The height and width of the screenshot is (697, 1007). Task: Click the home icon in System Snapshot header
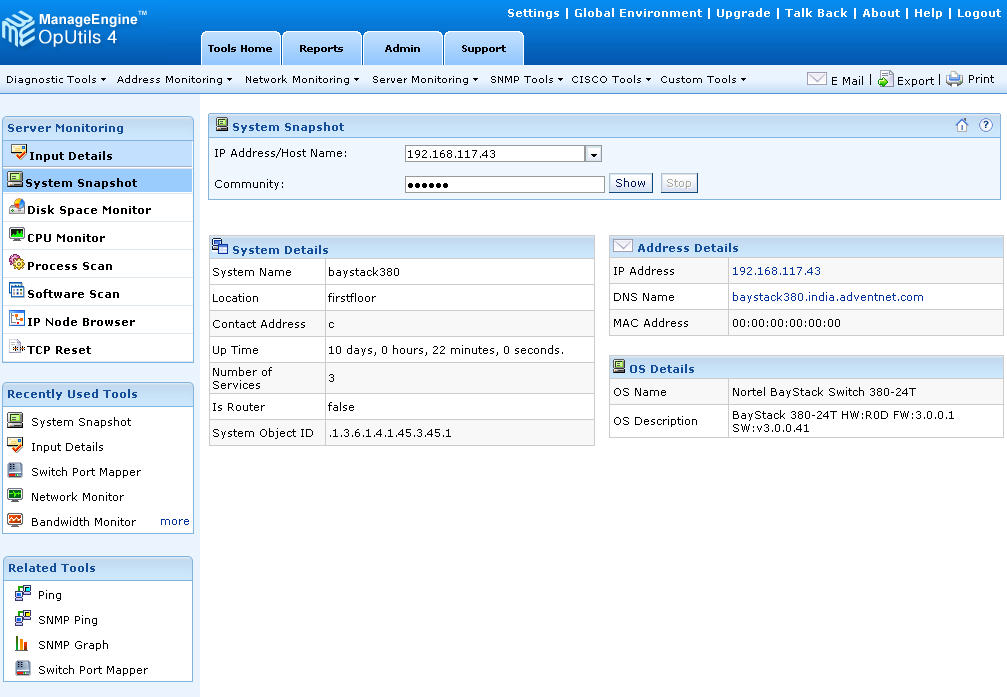(962, 126)
